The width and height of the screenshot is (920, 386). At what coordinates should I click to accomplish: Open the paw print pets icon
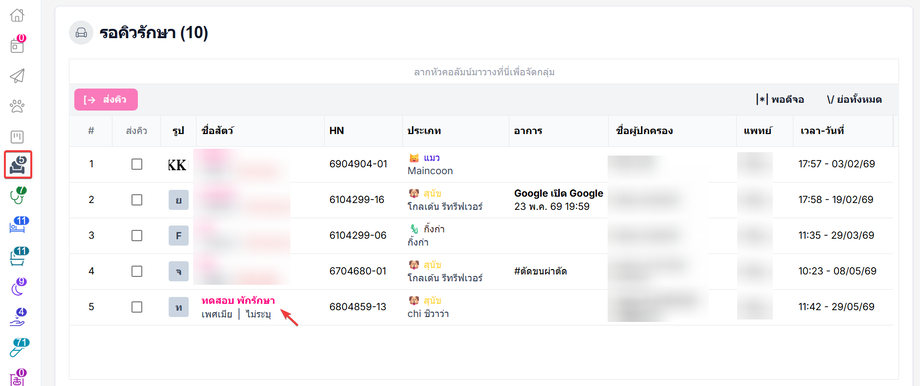pos(18,106)
